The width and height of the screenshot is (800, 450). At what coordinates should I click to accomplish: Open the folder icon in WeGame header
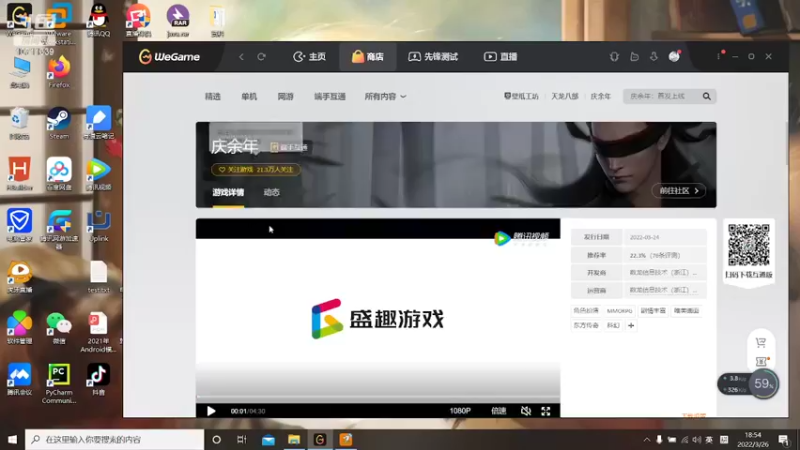click(634, 57)
